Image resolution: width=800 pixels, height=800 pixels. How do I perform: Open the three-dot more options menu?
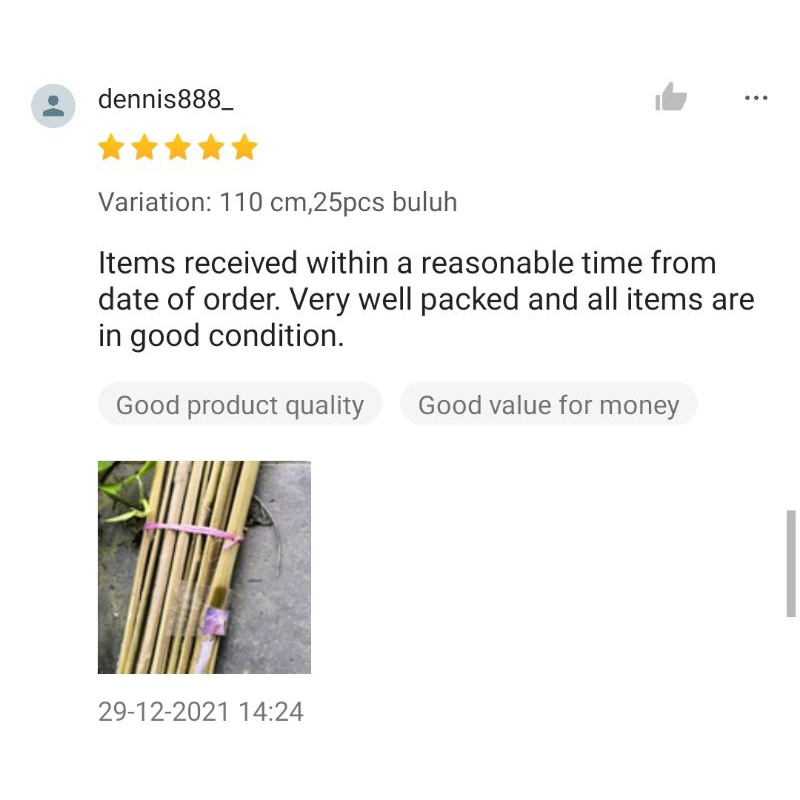[x=756, y=97]
